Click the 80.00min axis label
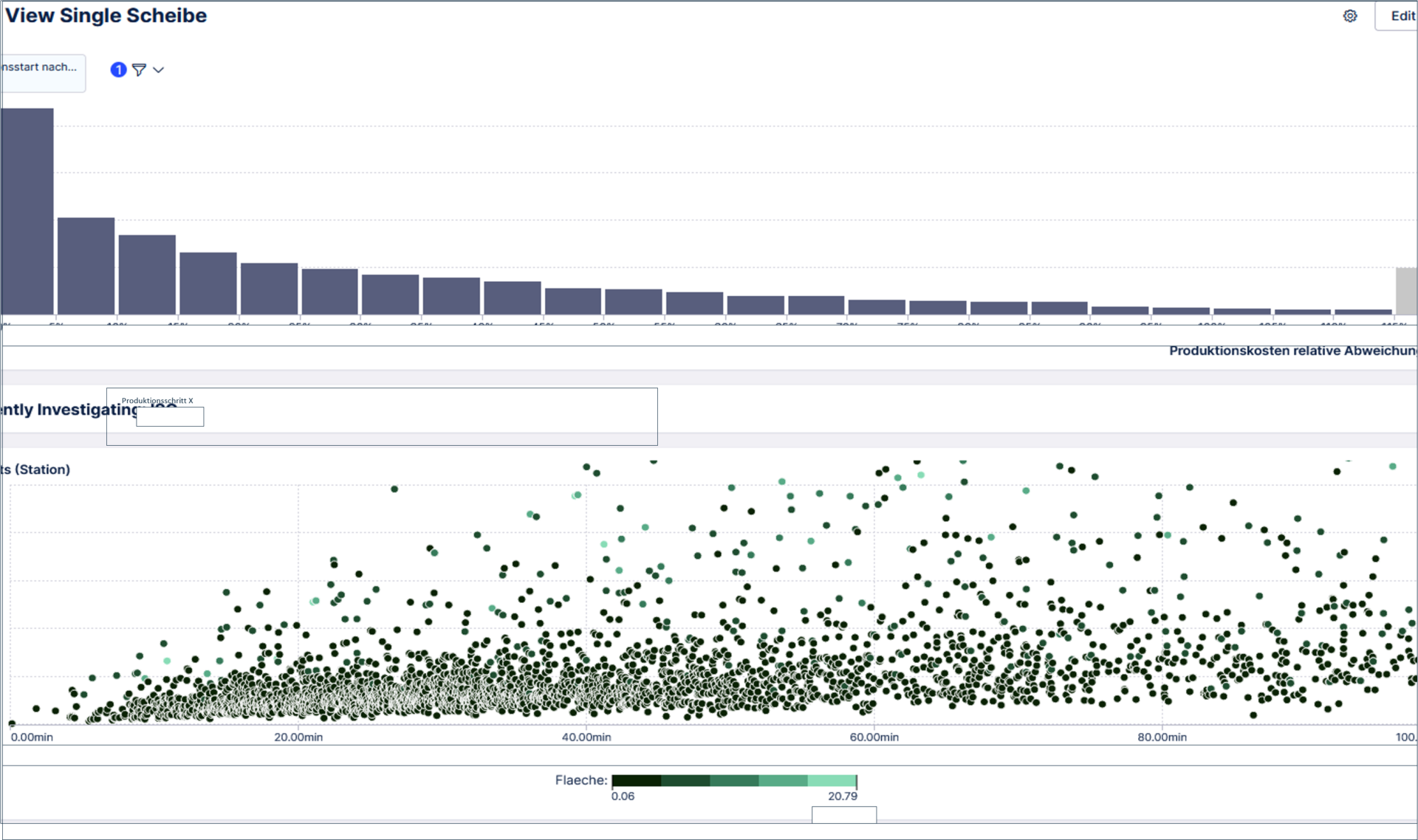Image resolution: width=1418 pixels, height=840 pixels. (1162, 737)
